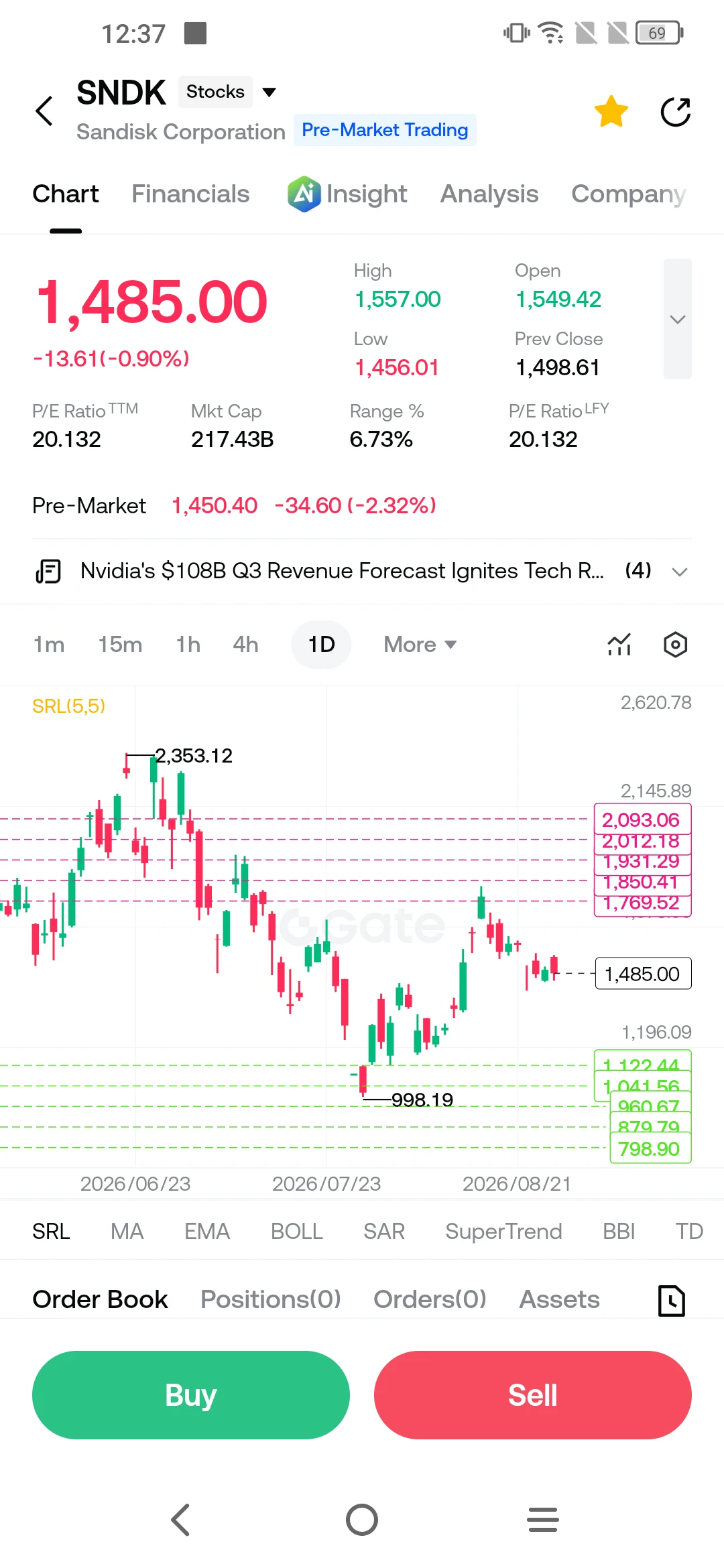
Task: Tap the Pre-Market 1,450.40 price
Action: tap(215, 506)
